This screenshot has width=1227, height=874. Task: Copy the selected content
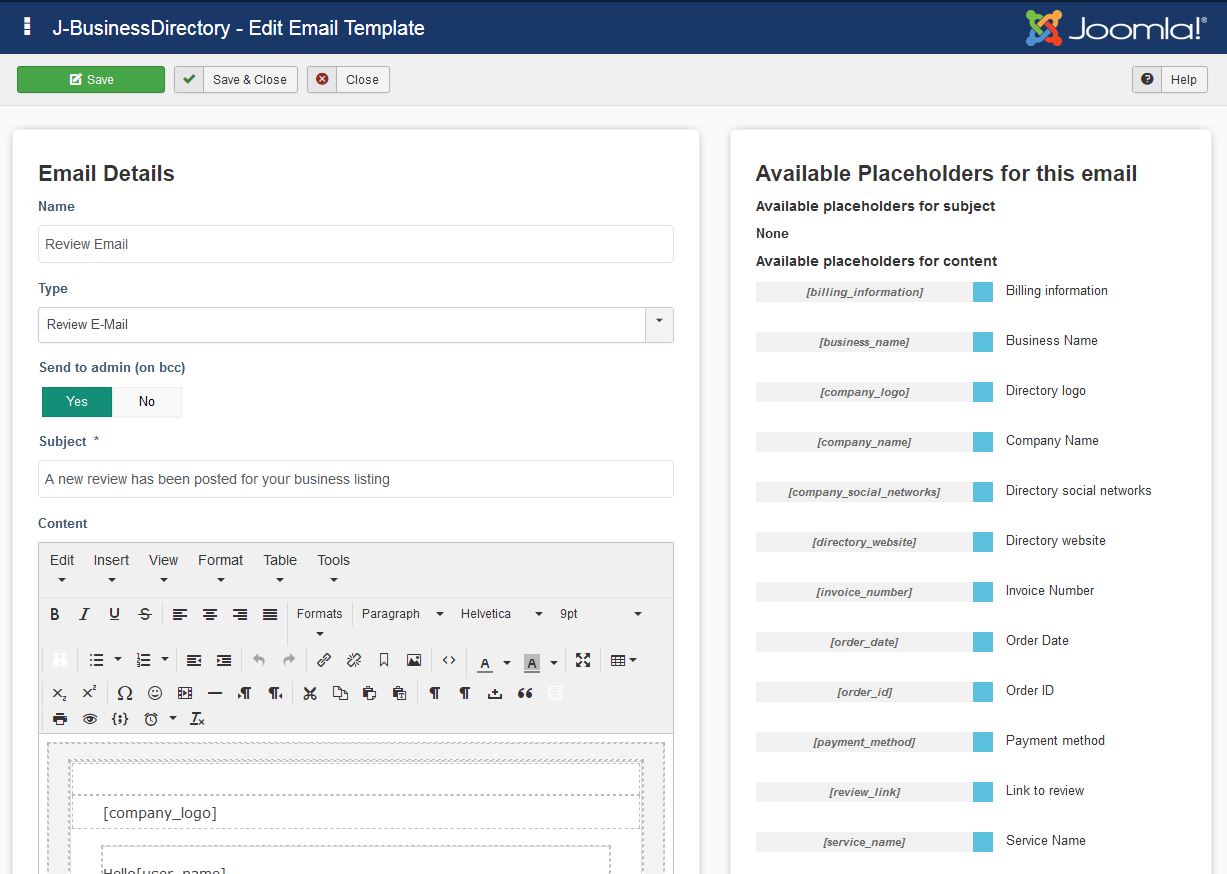click(x=340, y=693)
